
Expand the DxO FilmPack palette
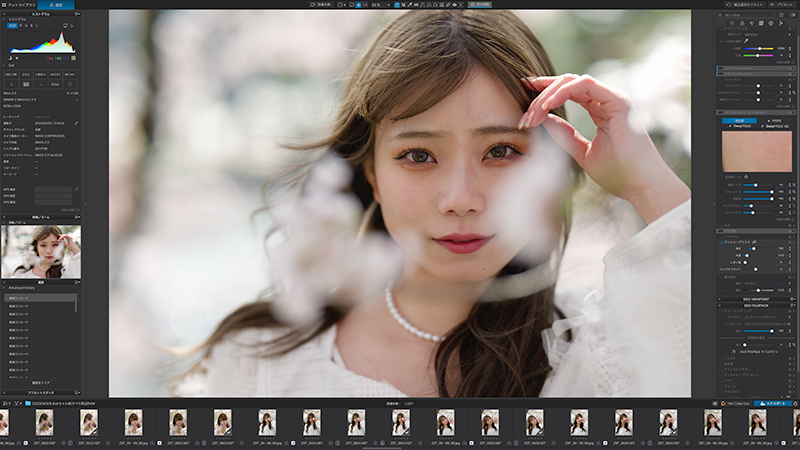tap(756, 305)
